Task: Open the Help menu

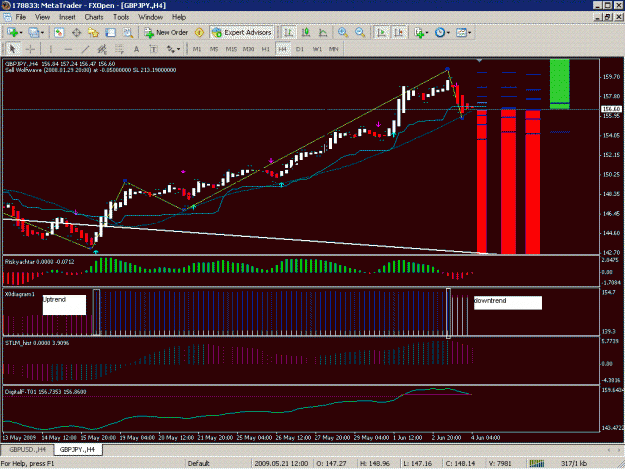Action: pyautogui.click(x=179, y=17)
